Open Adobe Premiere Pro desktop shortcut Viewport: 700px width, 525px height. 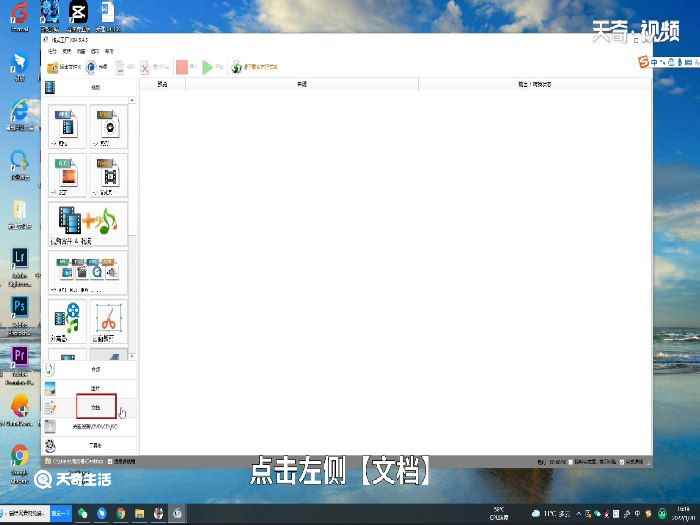[19, 356]
